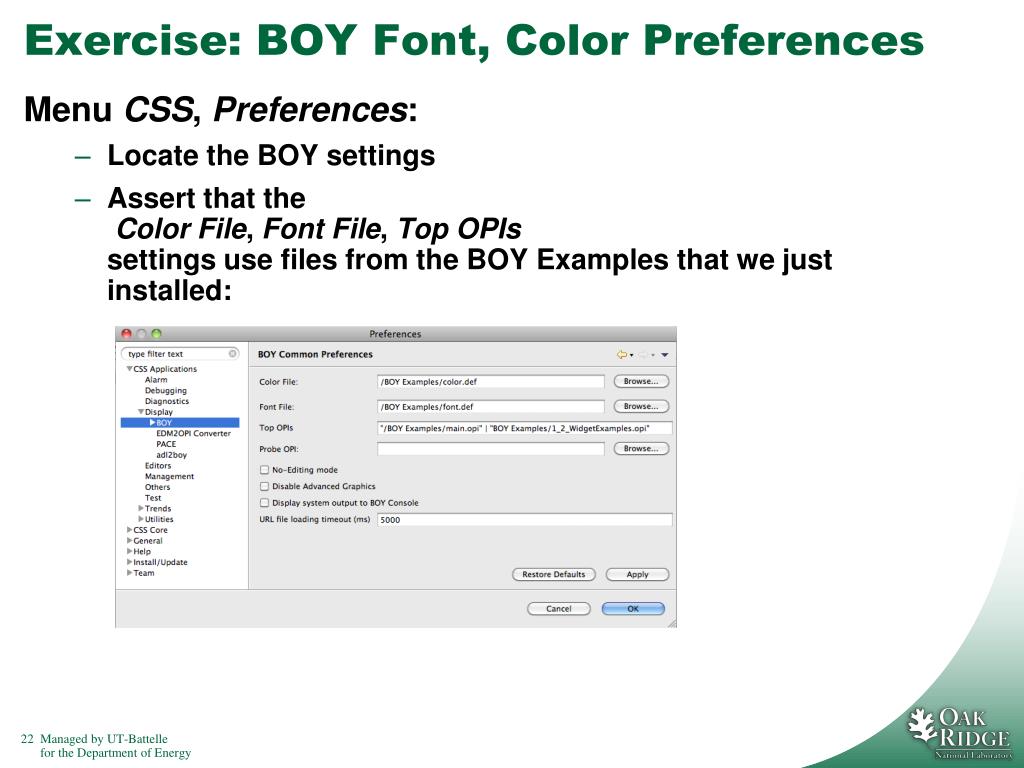Image resolution: width=1024 pixels, height=768 pixels.
Task: Collapse the CSS Applications tree node
Action: (129, 369)
